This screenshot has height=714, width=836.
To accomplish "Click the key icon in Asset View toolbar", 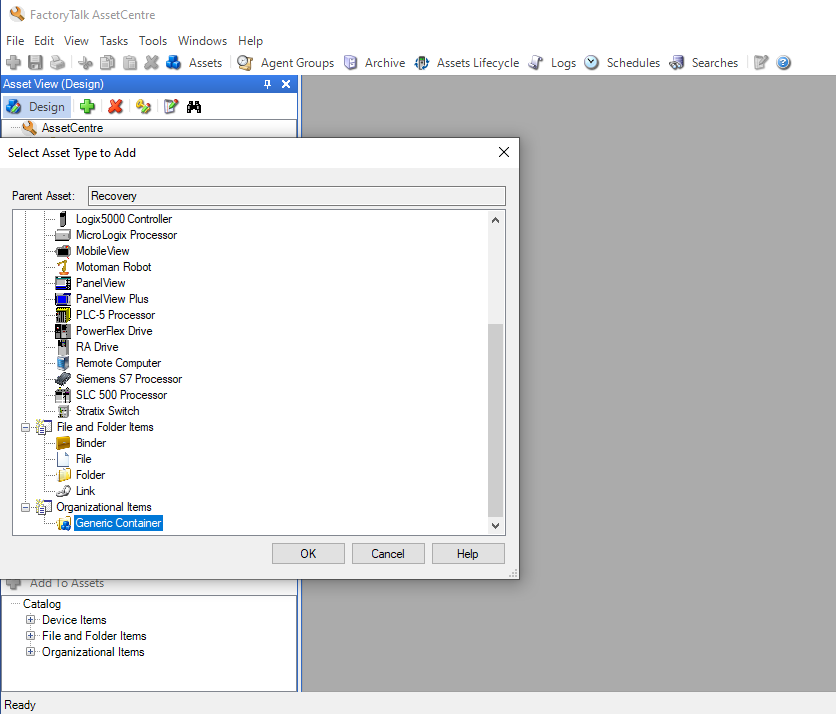I will pyautogui.click(x=143, y=107).
